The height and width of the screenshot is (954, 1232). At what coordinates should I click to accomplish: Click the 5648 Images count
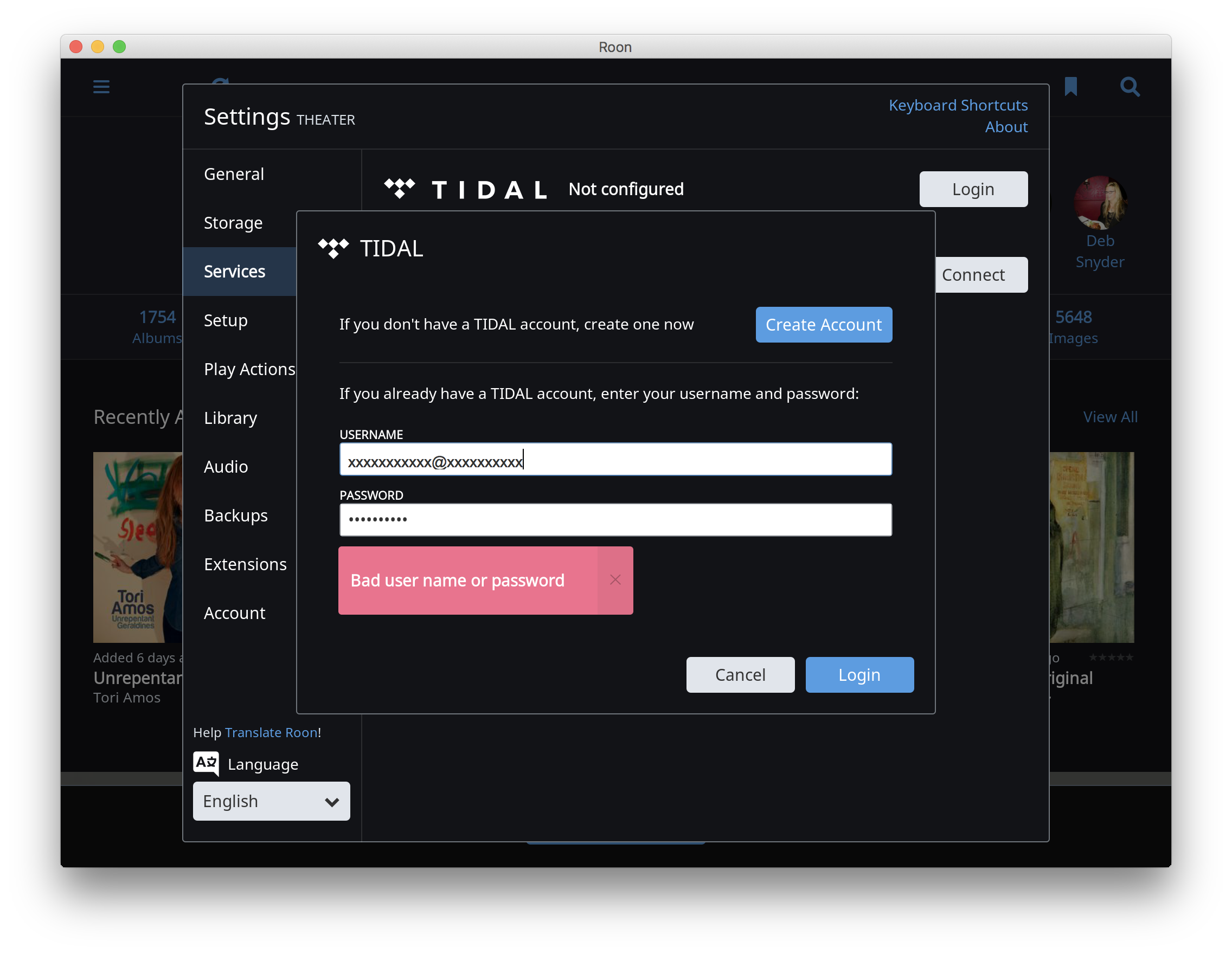(x=1073, y=327)
